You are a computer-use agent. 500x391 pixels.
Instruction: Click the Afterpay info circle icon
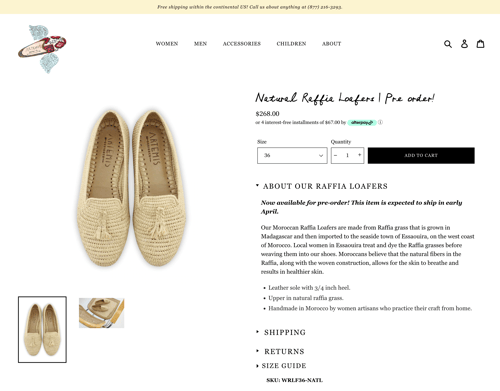click(380, 122)
